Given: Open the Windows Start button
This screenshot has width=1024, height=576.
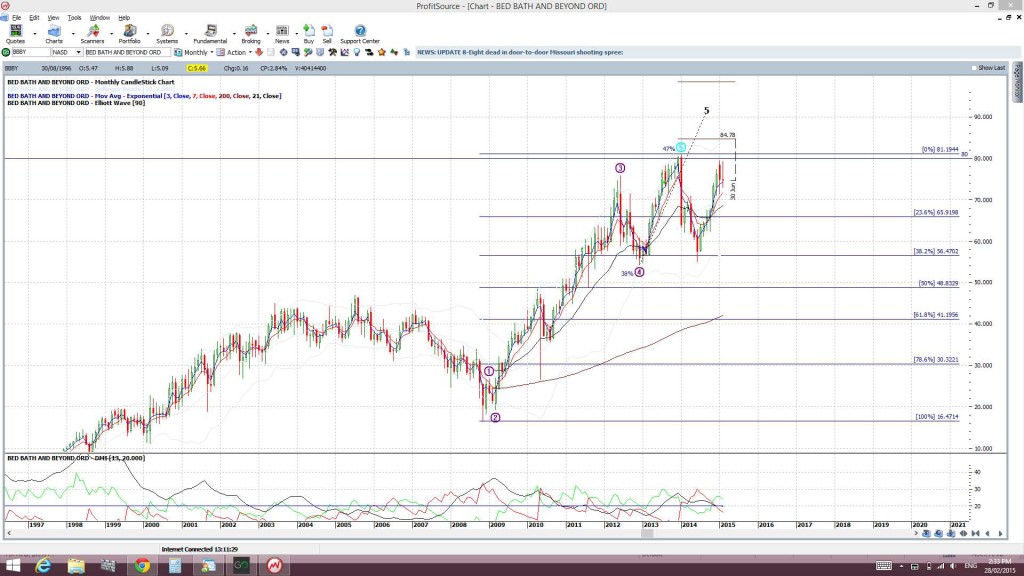Looking at the screenshot, I should tap(12, 566).
